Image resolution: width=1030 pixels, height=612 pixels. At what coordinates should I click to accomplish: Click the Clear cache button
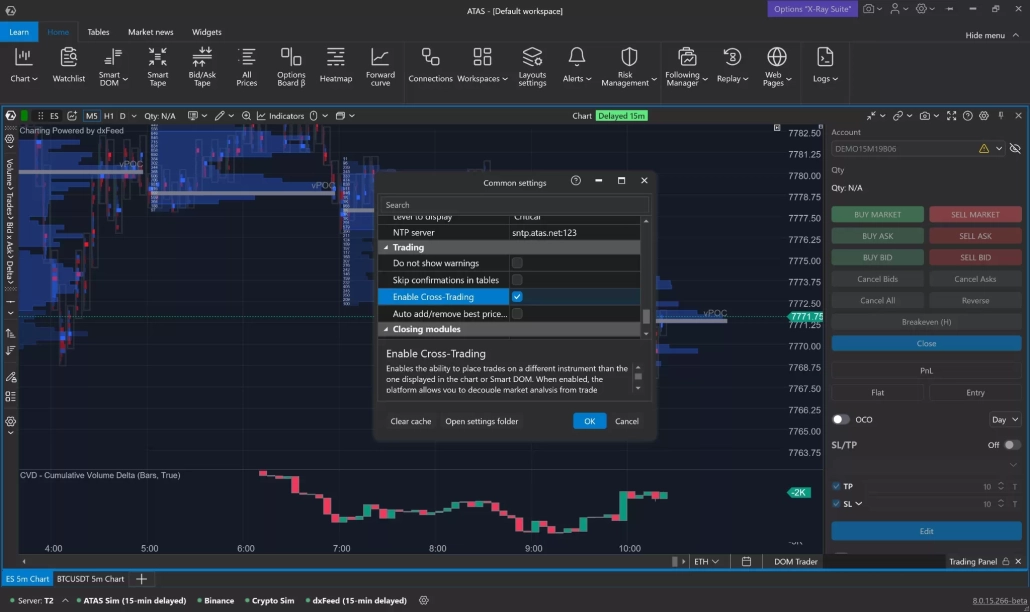pos(411,421)
